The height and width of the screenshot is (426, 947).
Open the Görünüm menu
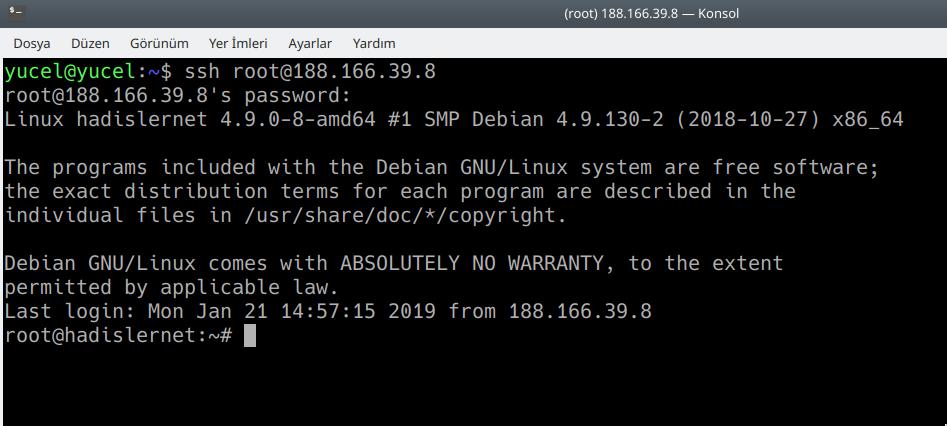pyautogui.click(x=159, y=43)
